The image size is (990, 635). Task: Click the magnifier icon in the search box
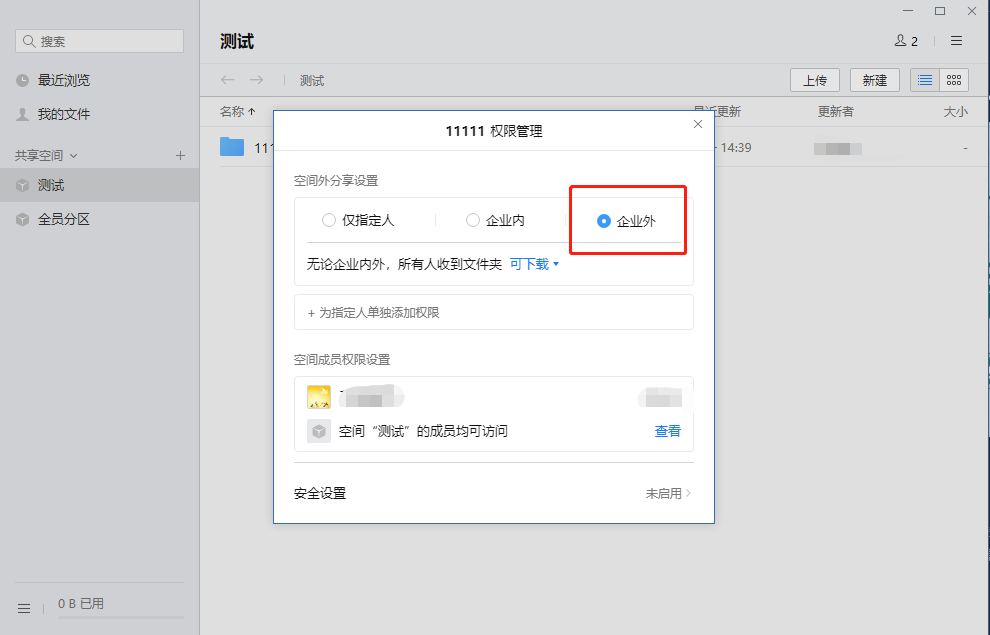tap(28, 41)
